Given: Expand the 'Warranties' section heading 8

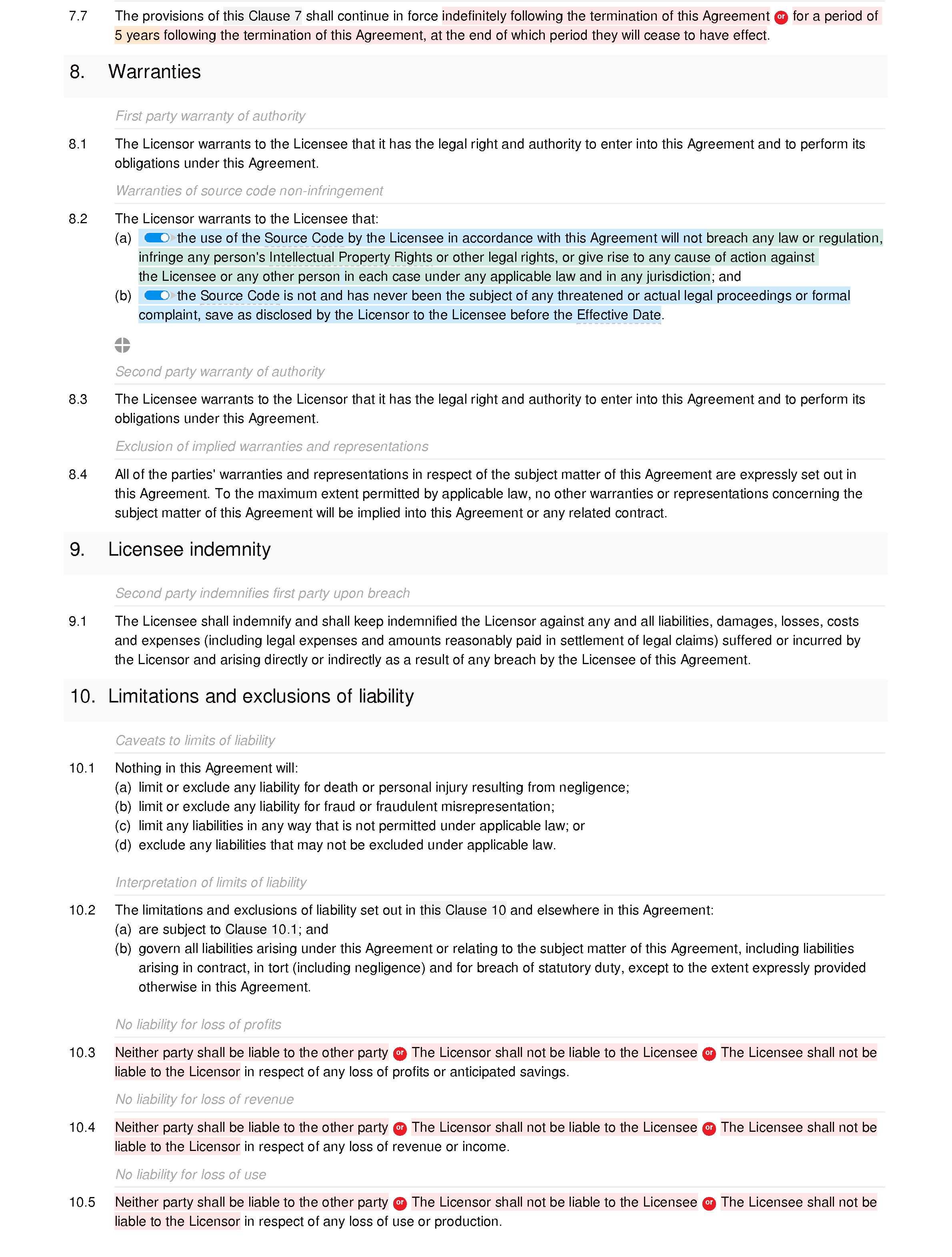Looking at the screenshot, I should pyautogui.click(x=155, y=72).
